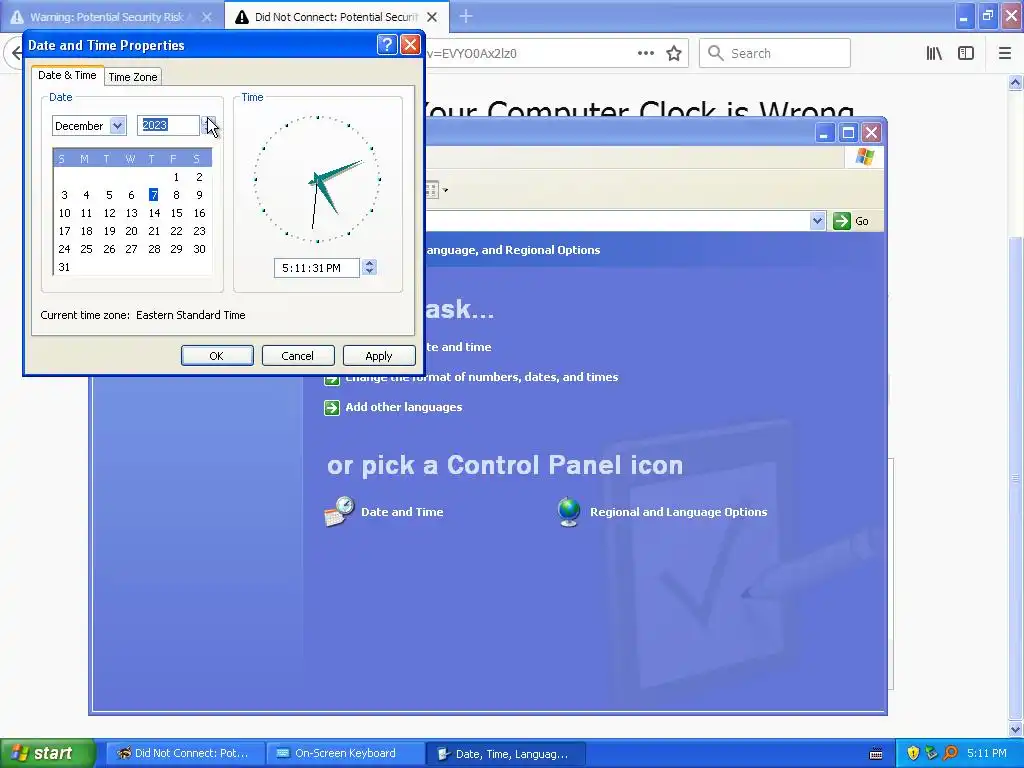Open the month dropdown showing December
Image resolution: width=1024 pixels, height=768 pixels.
pos(118,125)
